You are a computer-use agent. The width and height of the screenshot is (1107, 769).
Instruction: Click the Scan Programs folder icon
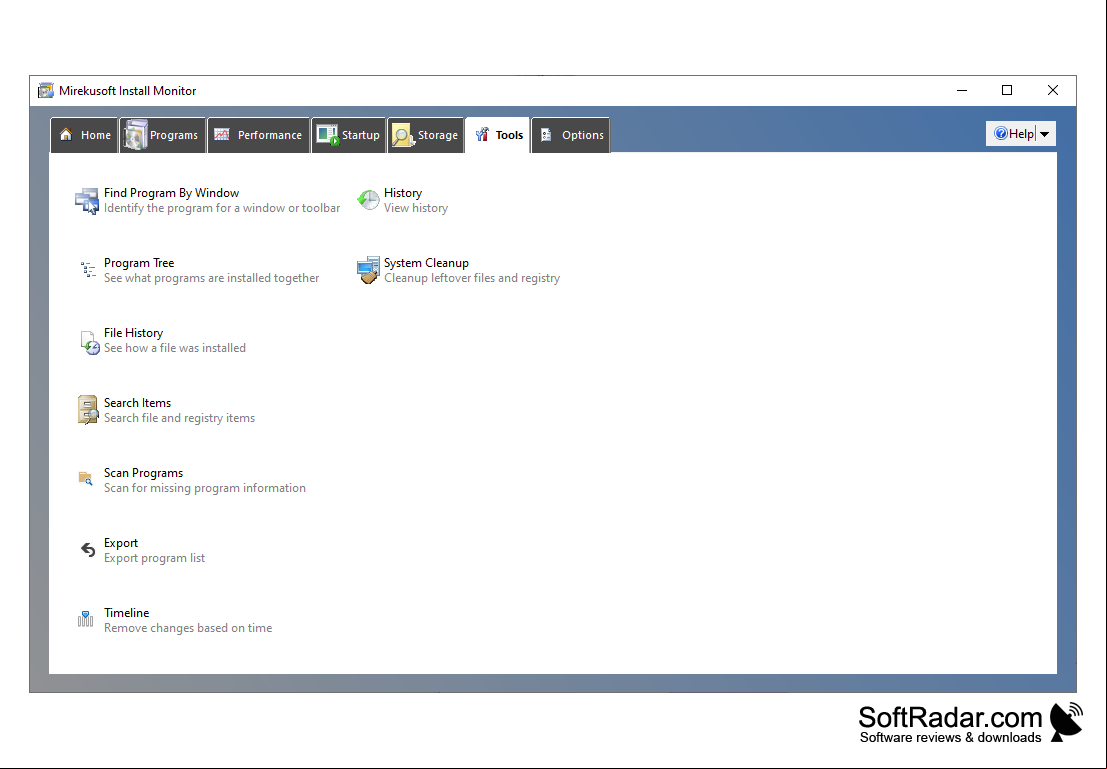click(x=85, y=479)
